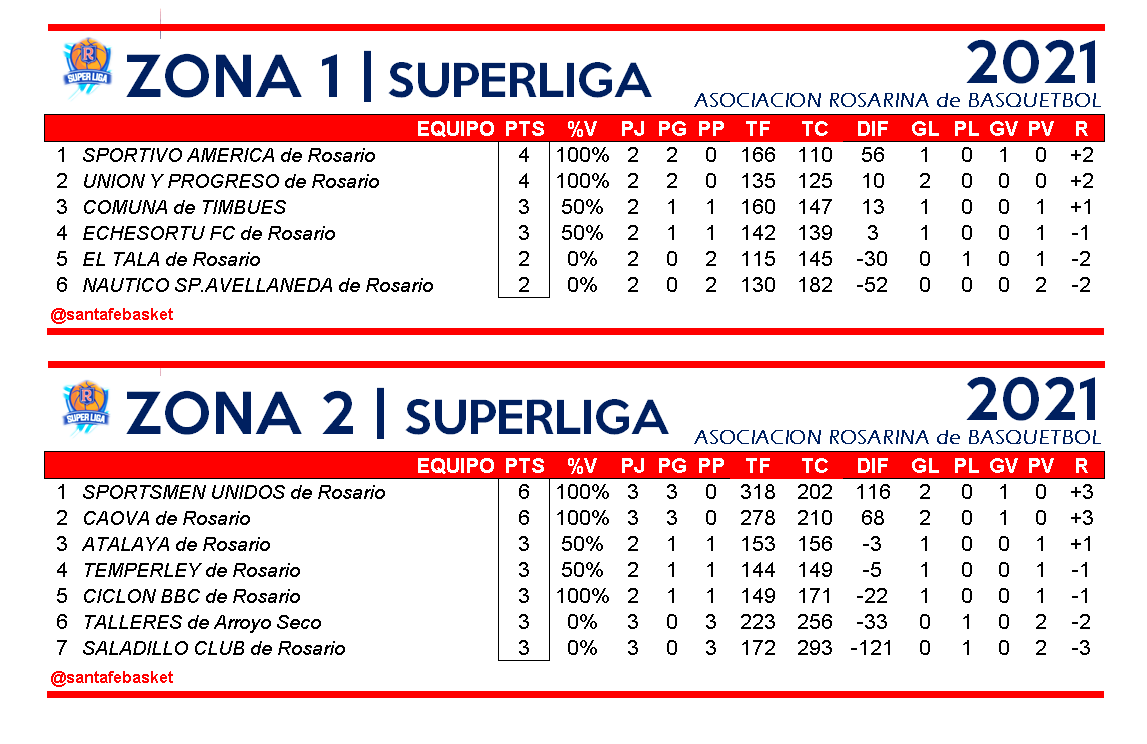Image resolution: width=1147 pixels, height=744 pixels.
Task: Click the TF column header in Zona 1
Action: [757, 128]
